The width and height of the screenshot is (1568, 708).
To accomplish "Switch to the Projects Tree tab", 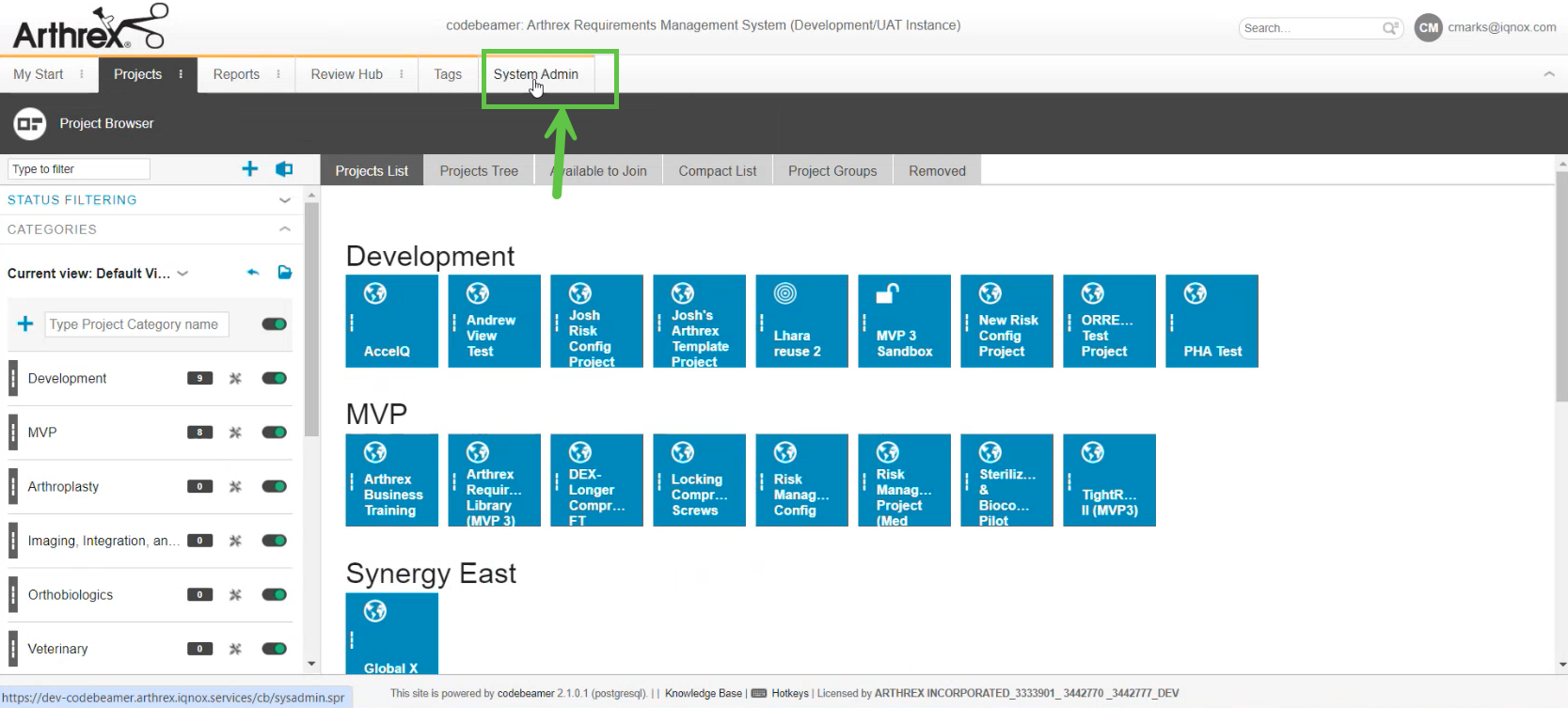I will pos(479,171).
